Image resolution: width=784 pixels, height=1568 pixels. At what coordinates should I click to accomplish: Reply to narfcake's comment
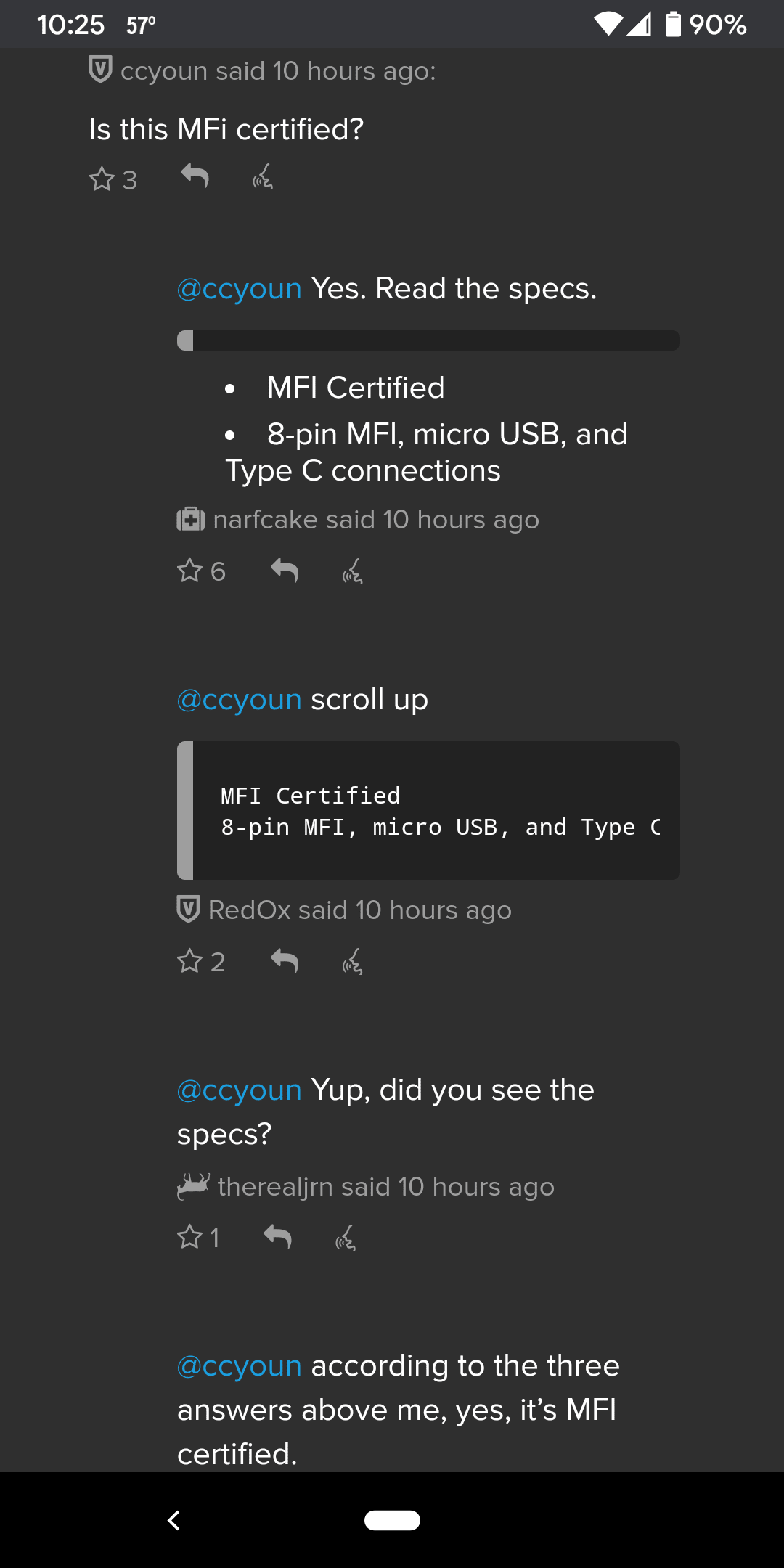(285, 571)
